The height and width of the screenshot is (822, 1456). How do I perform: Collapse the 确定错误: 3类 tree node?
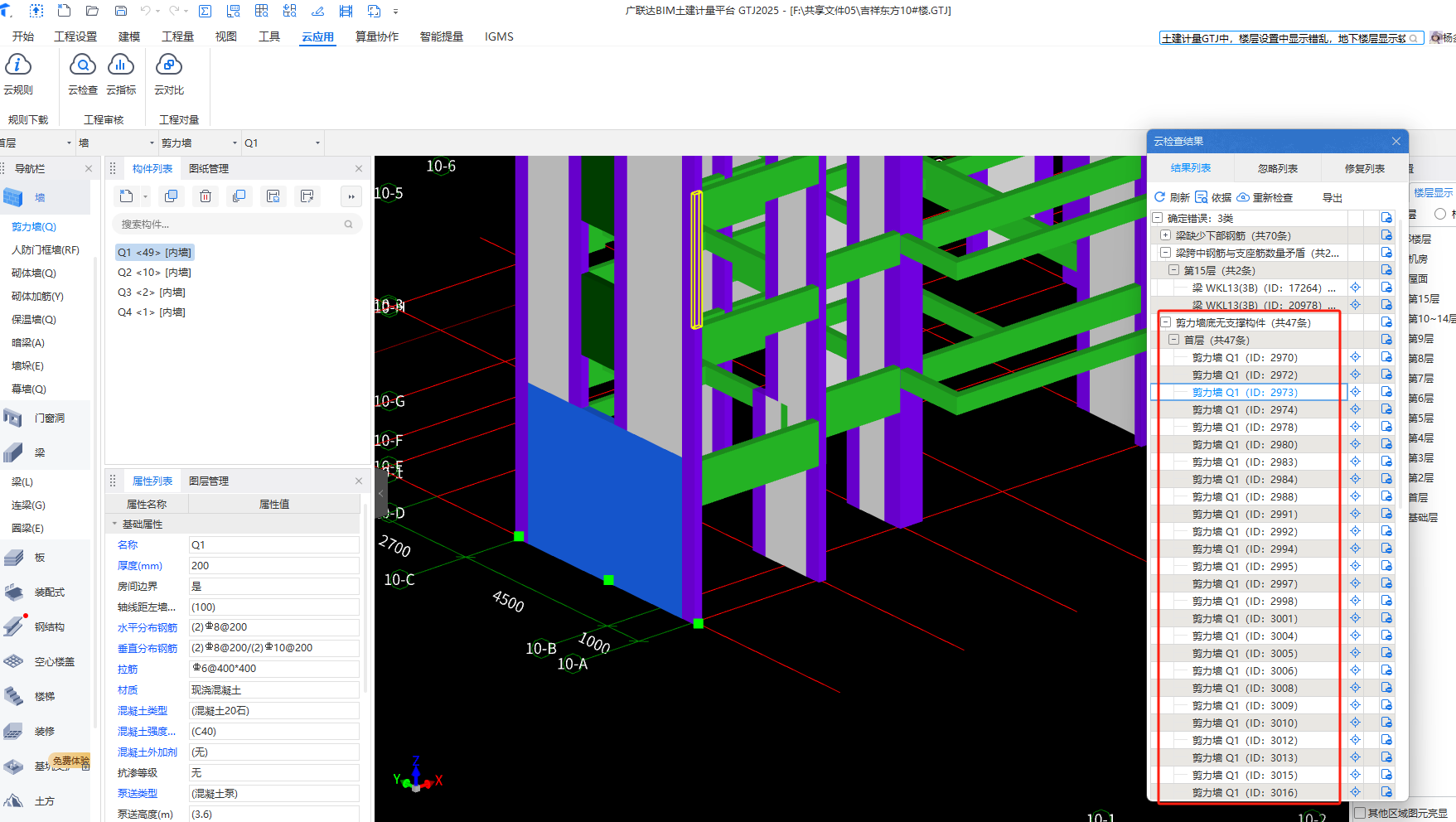1158,218
